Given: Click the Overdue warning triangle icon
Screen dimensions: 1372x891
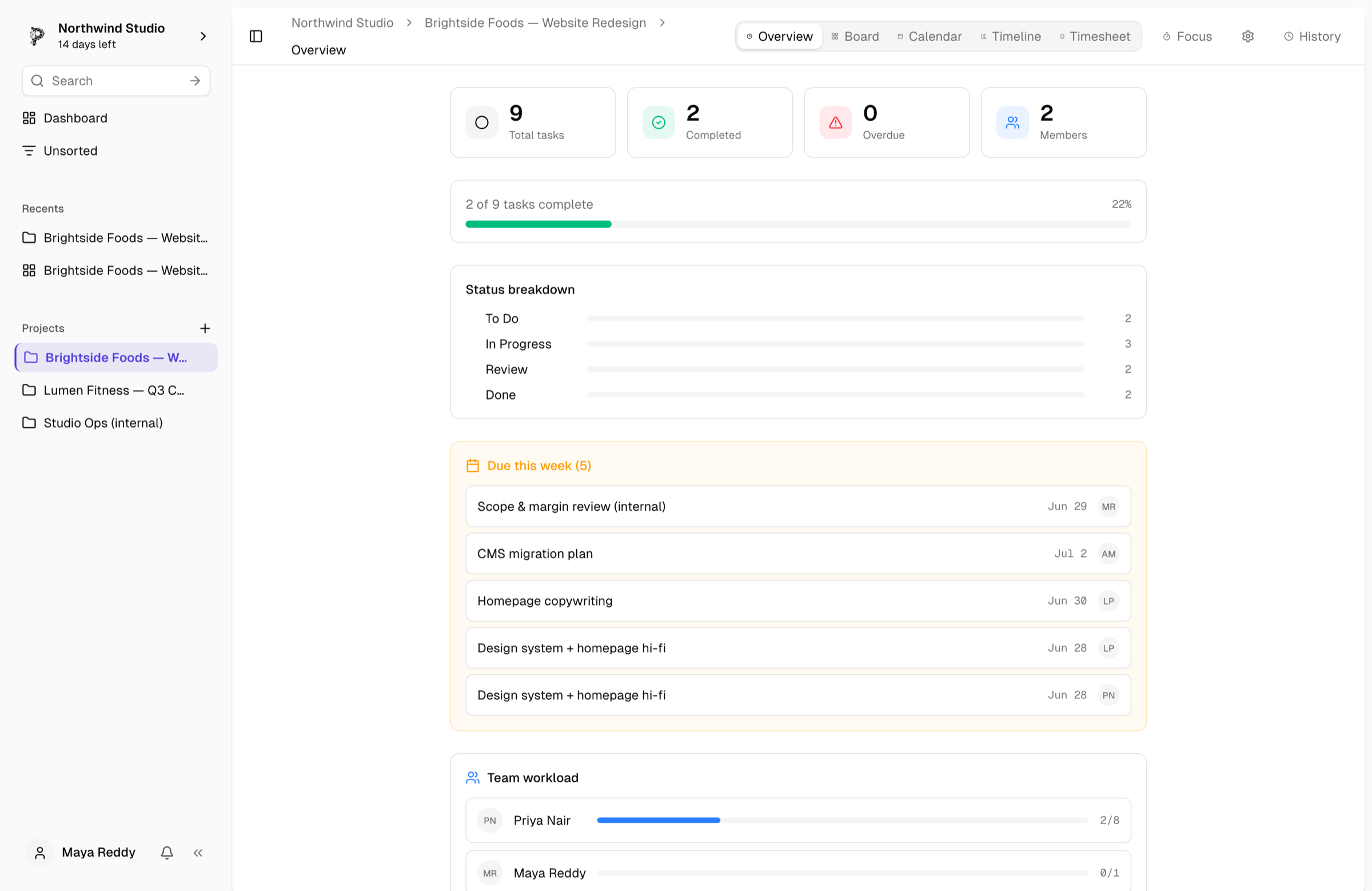Looking at the screenshot, I should pos(836,122).
